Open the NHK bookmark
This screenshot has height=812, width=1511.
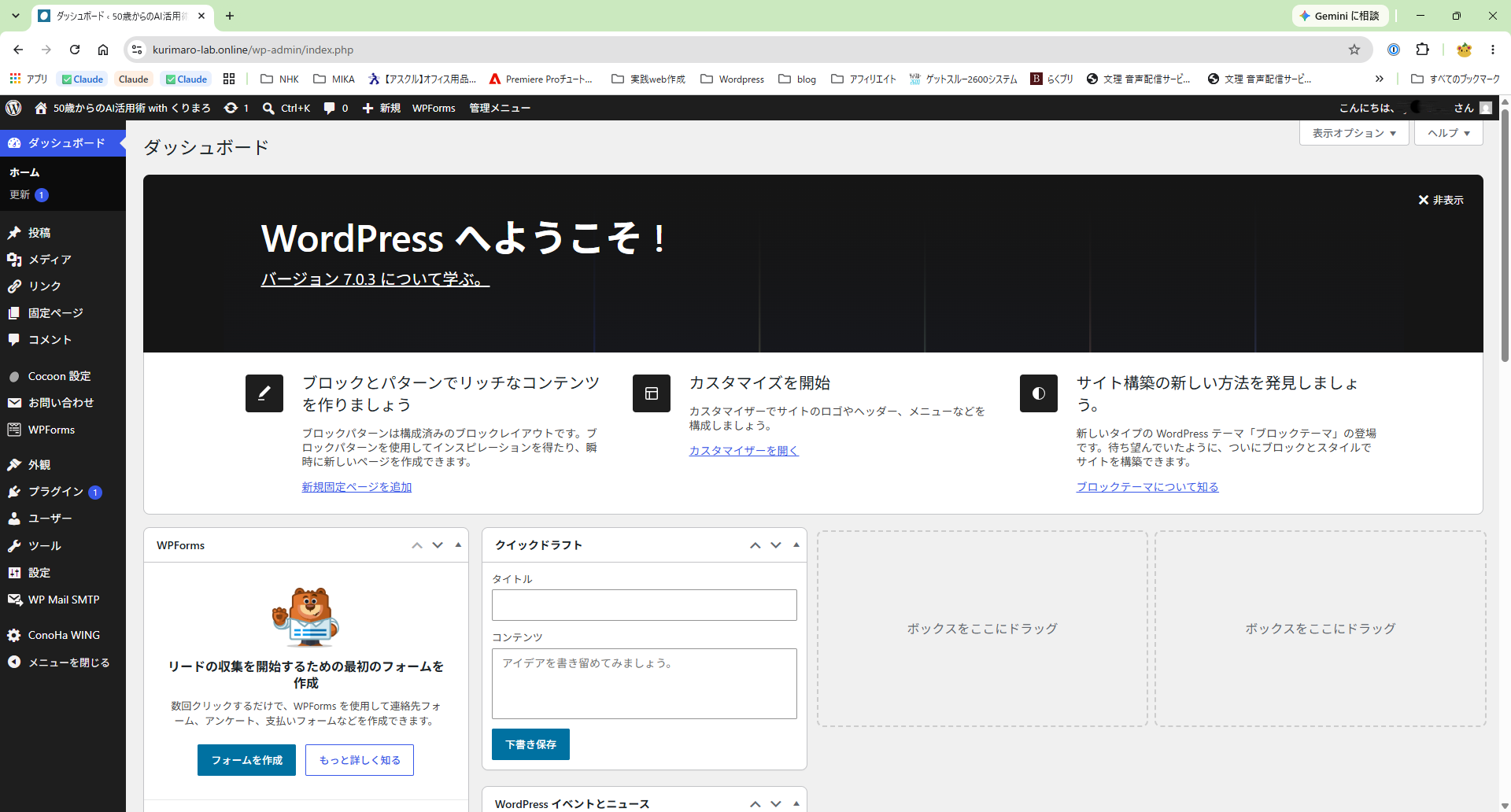click(x=280, y=79)
